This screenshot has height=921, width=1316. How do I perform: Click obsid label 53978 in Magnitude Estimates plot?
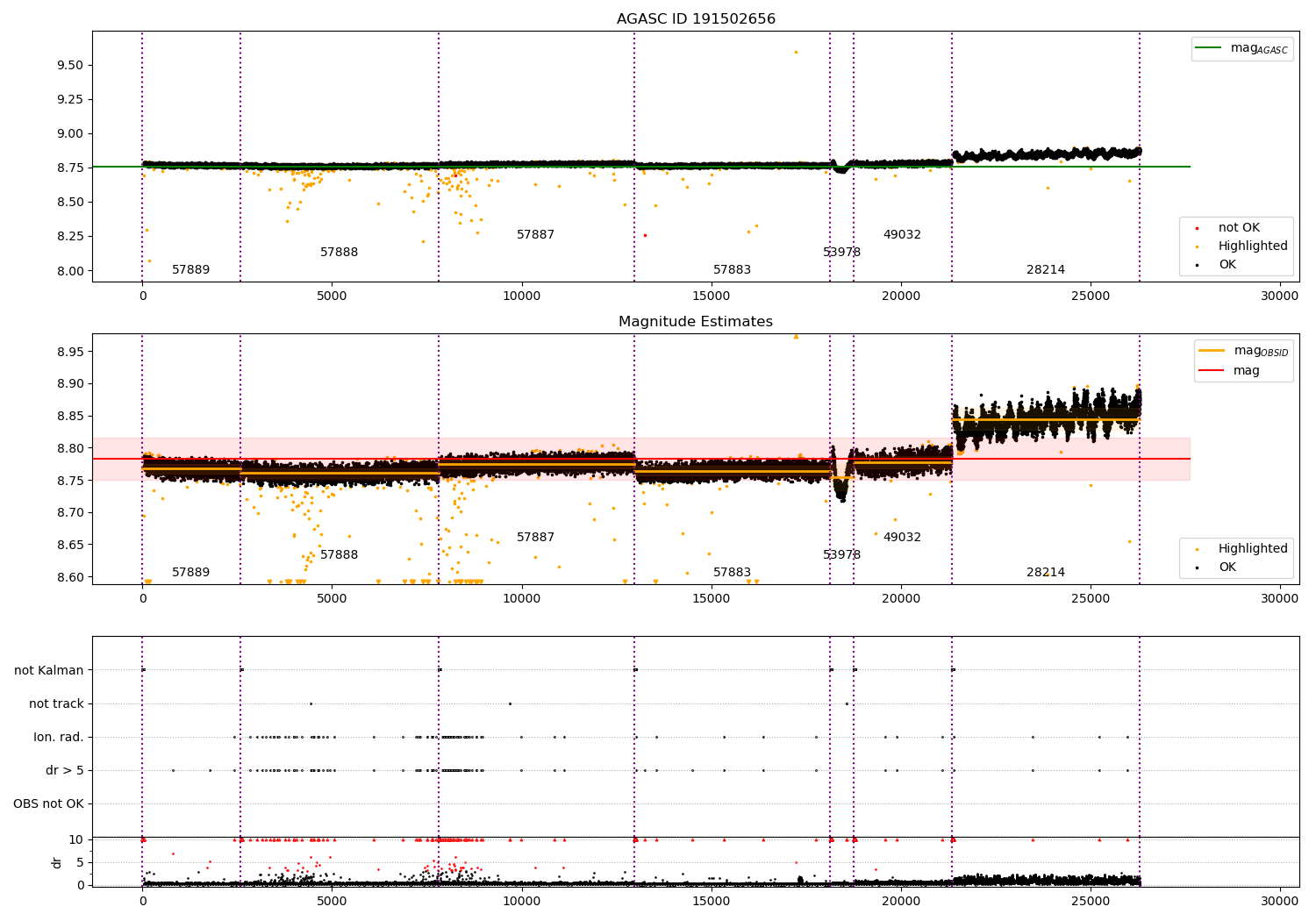pos(841,555)
